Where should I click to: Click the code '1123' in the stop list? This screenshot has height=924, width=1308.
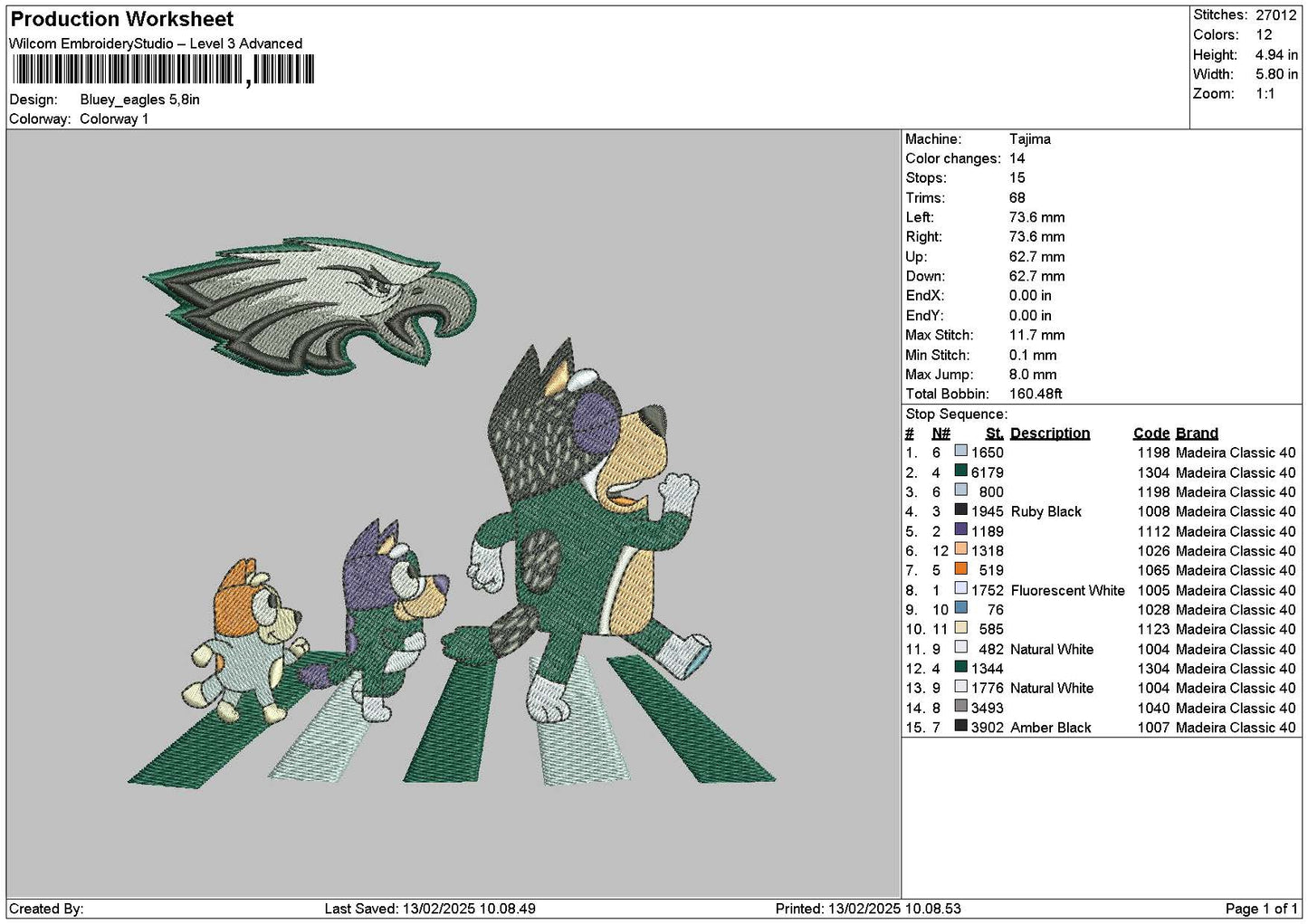(1154, 629)
